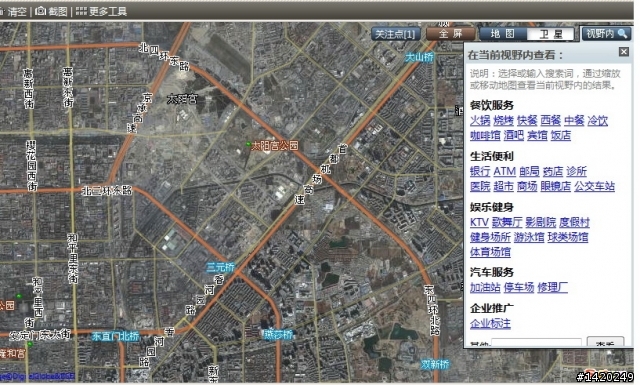
Task: Click the 东直门北桥 label on the map
Action: pyautogui.click(x=116, y=336)
